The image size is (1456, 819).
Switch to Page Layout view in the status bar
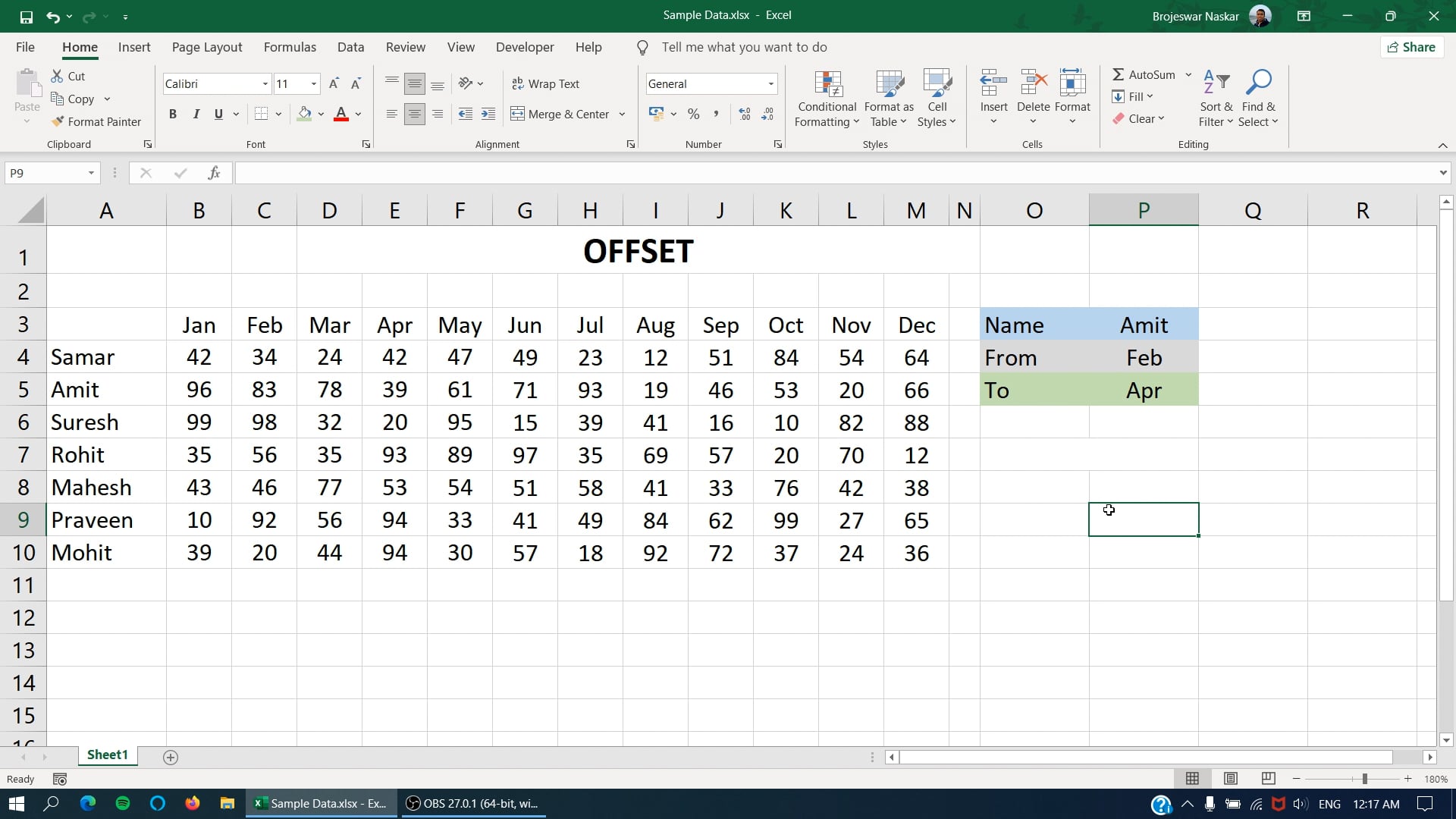(x=1230, y=779)
